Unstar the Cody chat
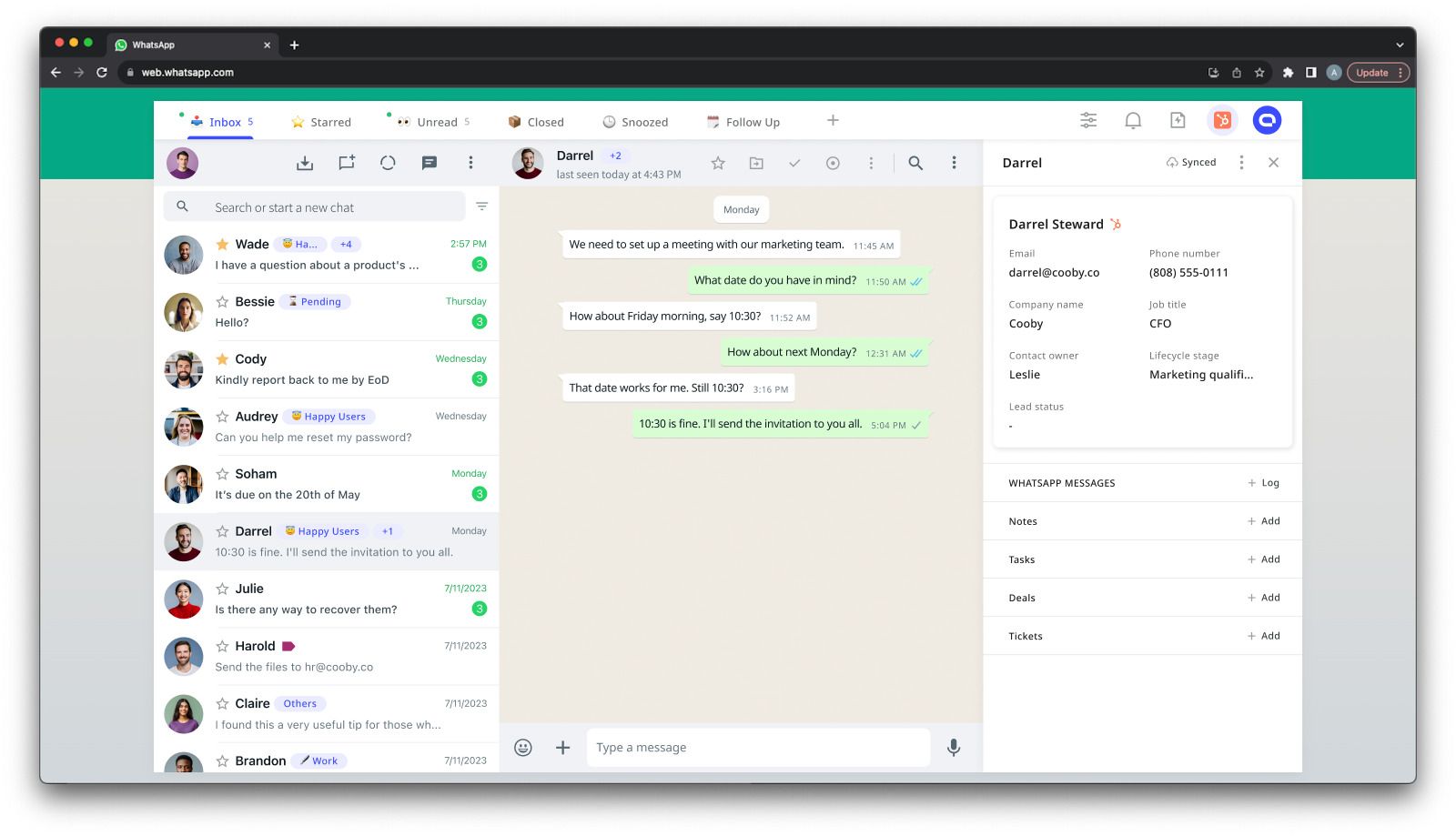Image resolution: width=1456 pixels, height=836 pixels. coord(222,358)
